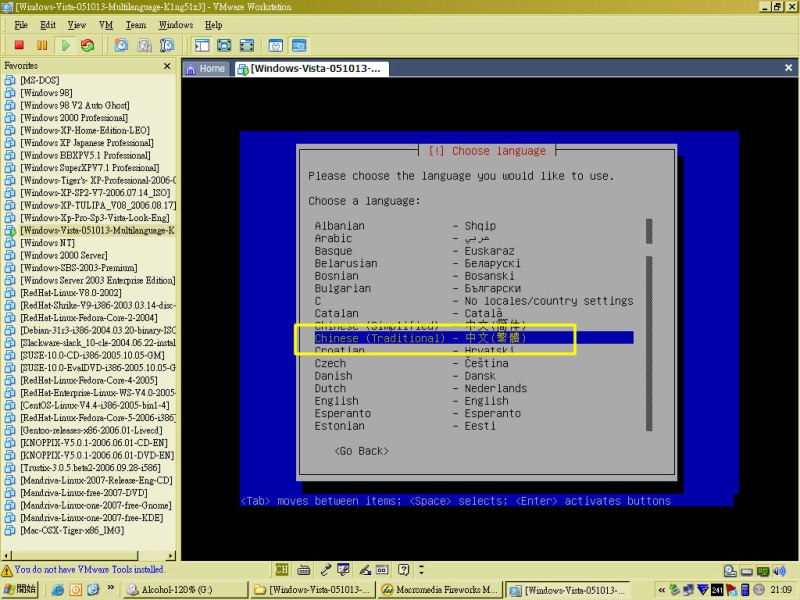Click the CH input language indicator

pyautogui.click(x=281, y=569)
